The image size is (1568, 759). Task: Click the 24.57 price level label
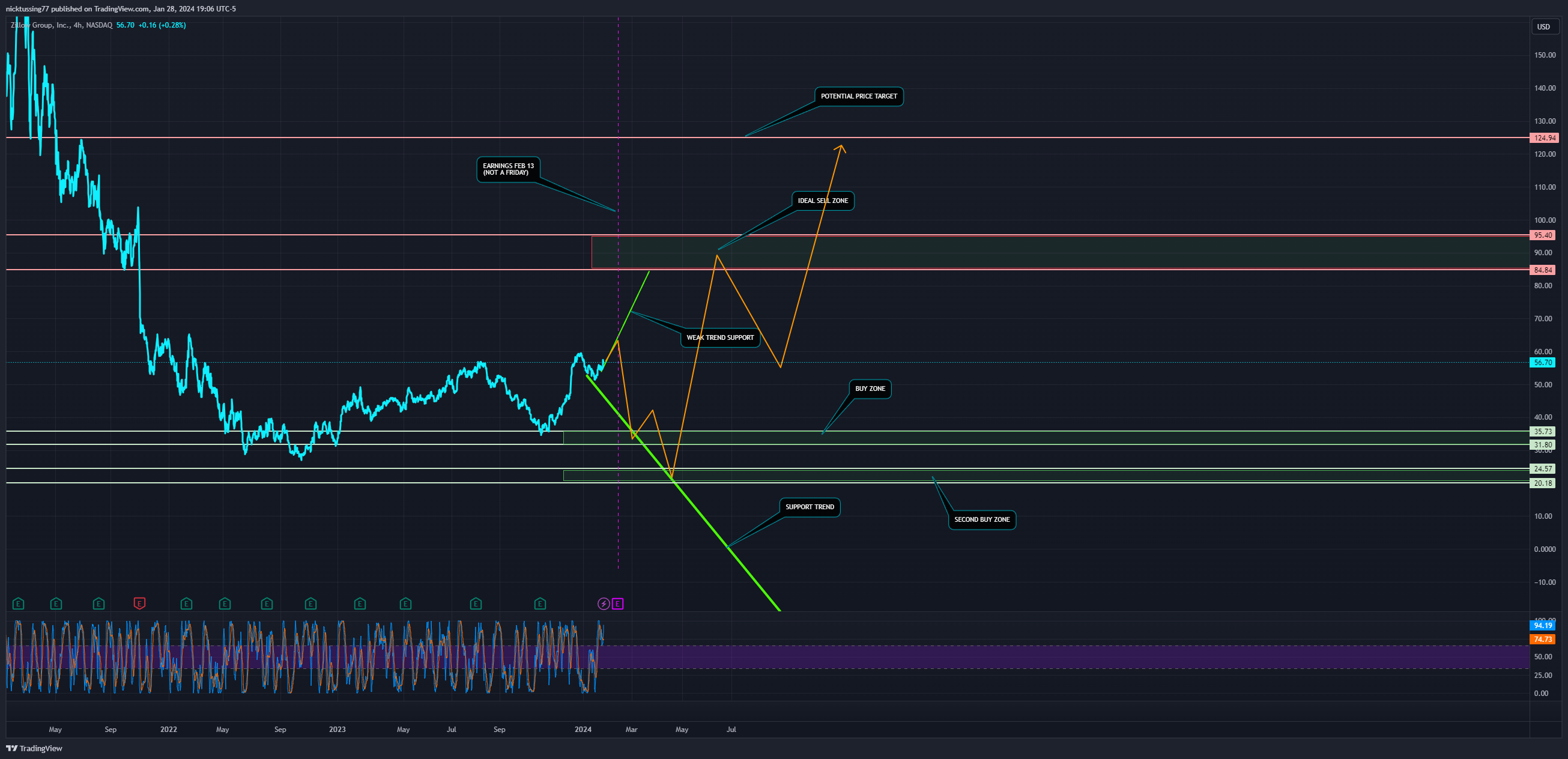click(x=1543, y=468)
